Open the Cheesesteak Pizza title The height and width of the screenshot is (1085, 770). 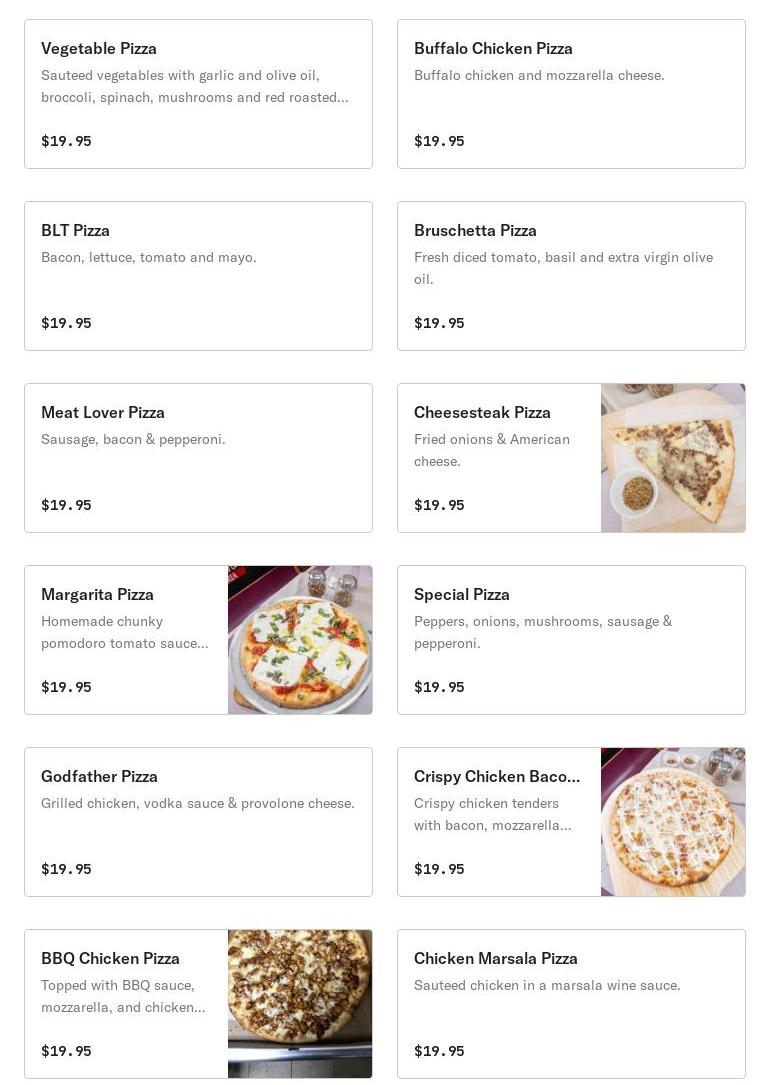click(x=482, y=412)
